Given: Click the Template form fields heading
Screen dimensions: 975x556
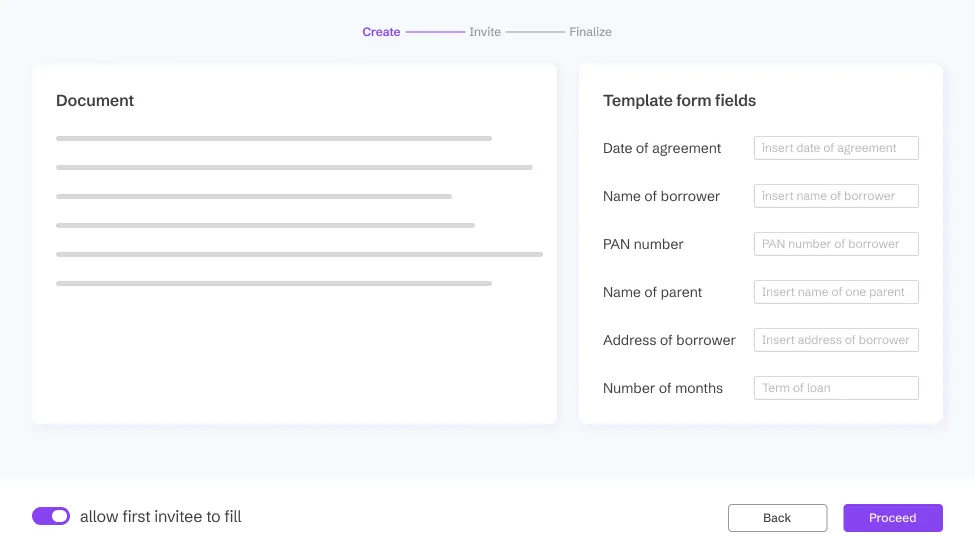Looking at the screenshot, I should pos(679,101).
